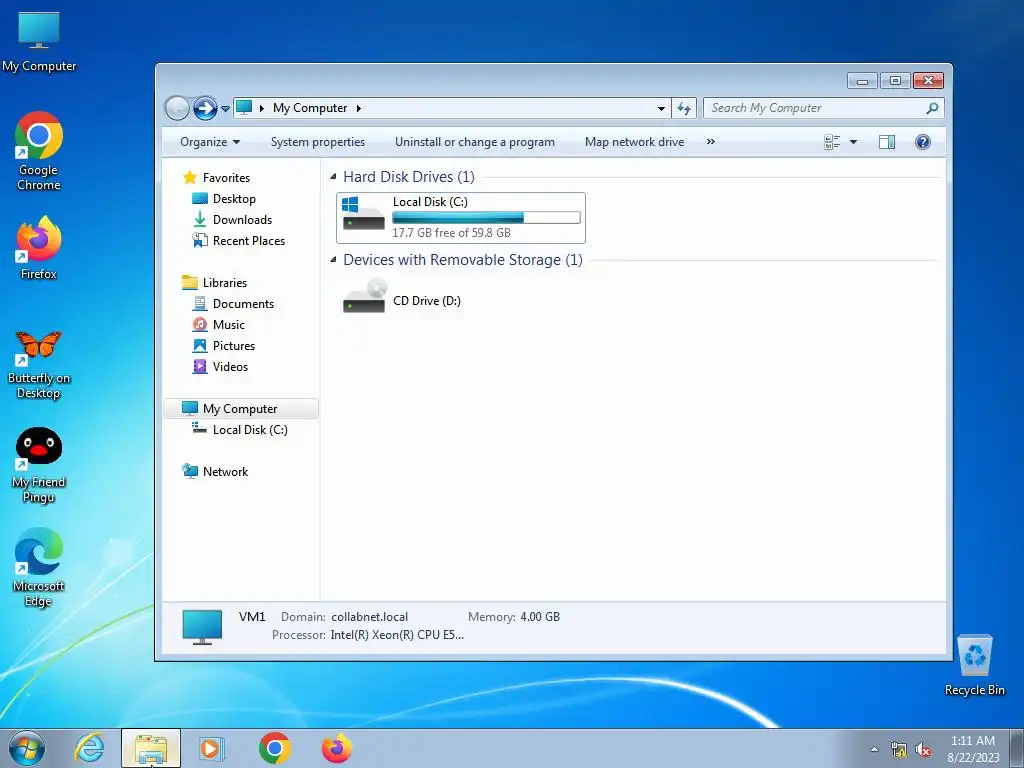
Task: Open address bar history dropdown
Action: coord(661,108)
